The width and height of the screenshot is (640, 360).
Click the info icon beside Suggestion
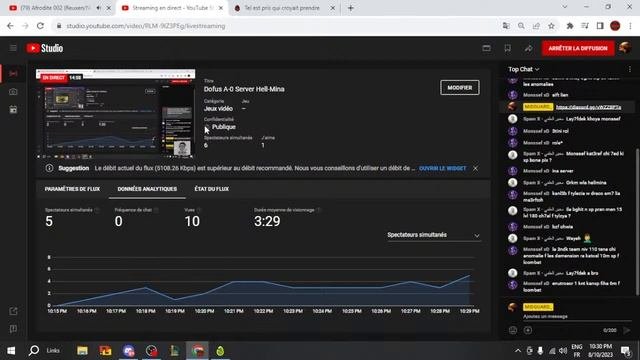tap(49, 168)
